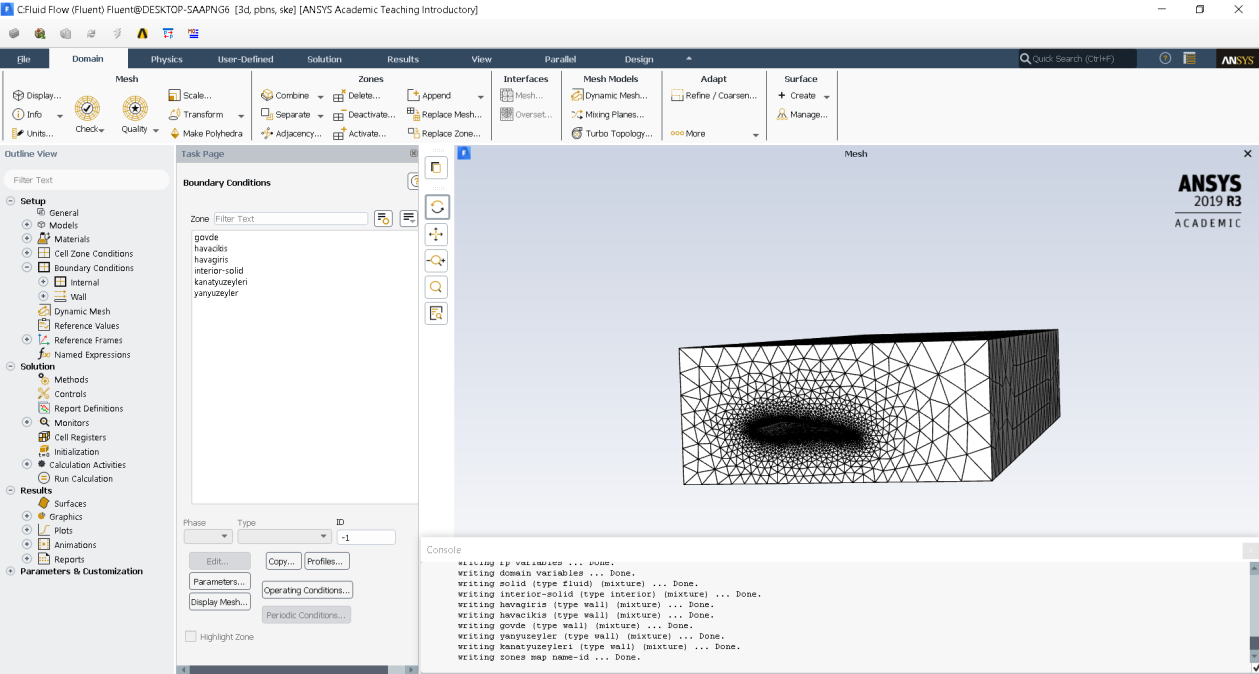Viewport: 1259px width, 674px height.
Task: Open the Units settings
Action: 33,133
